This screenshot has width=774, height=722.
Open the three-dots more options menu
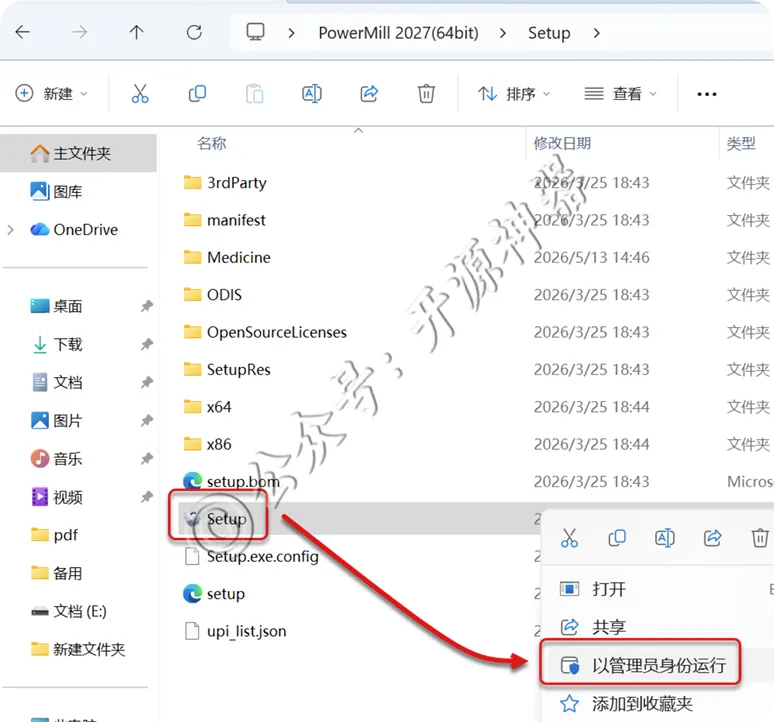[707, 94]
